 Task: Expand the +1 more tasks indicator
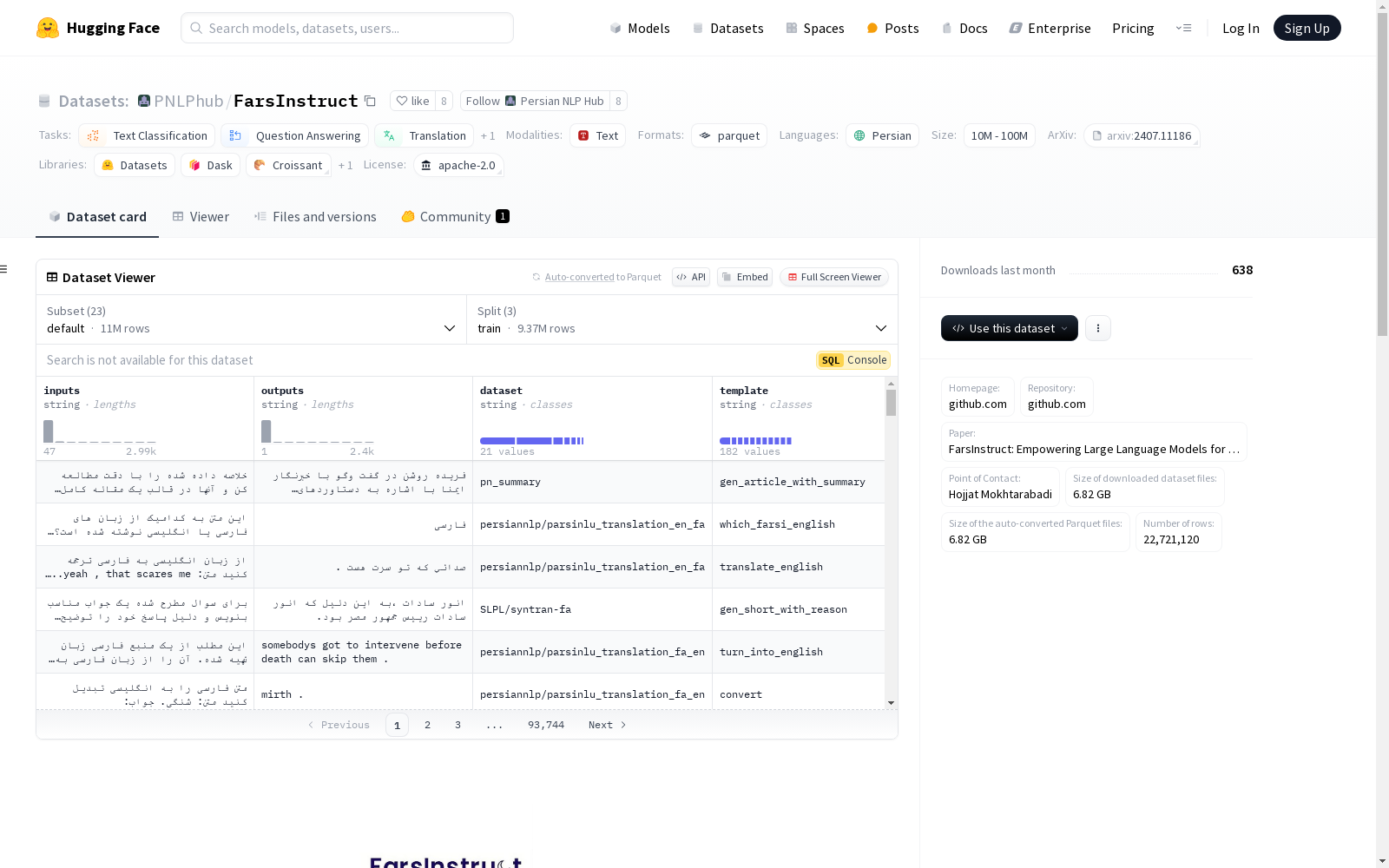488,135
